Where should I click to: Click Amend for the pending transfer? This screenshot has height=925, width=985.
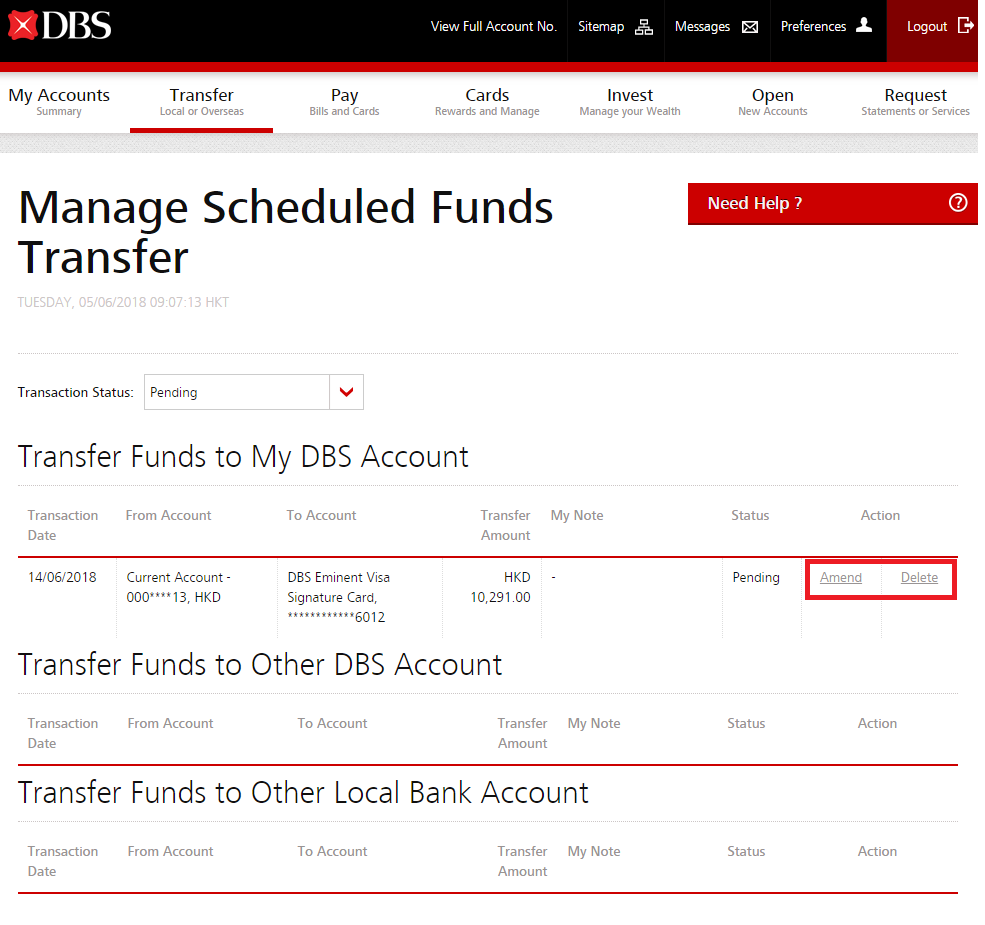click(841, 578)
